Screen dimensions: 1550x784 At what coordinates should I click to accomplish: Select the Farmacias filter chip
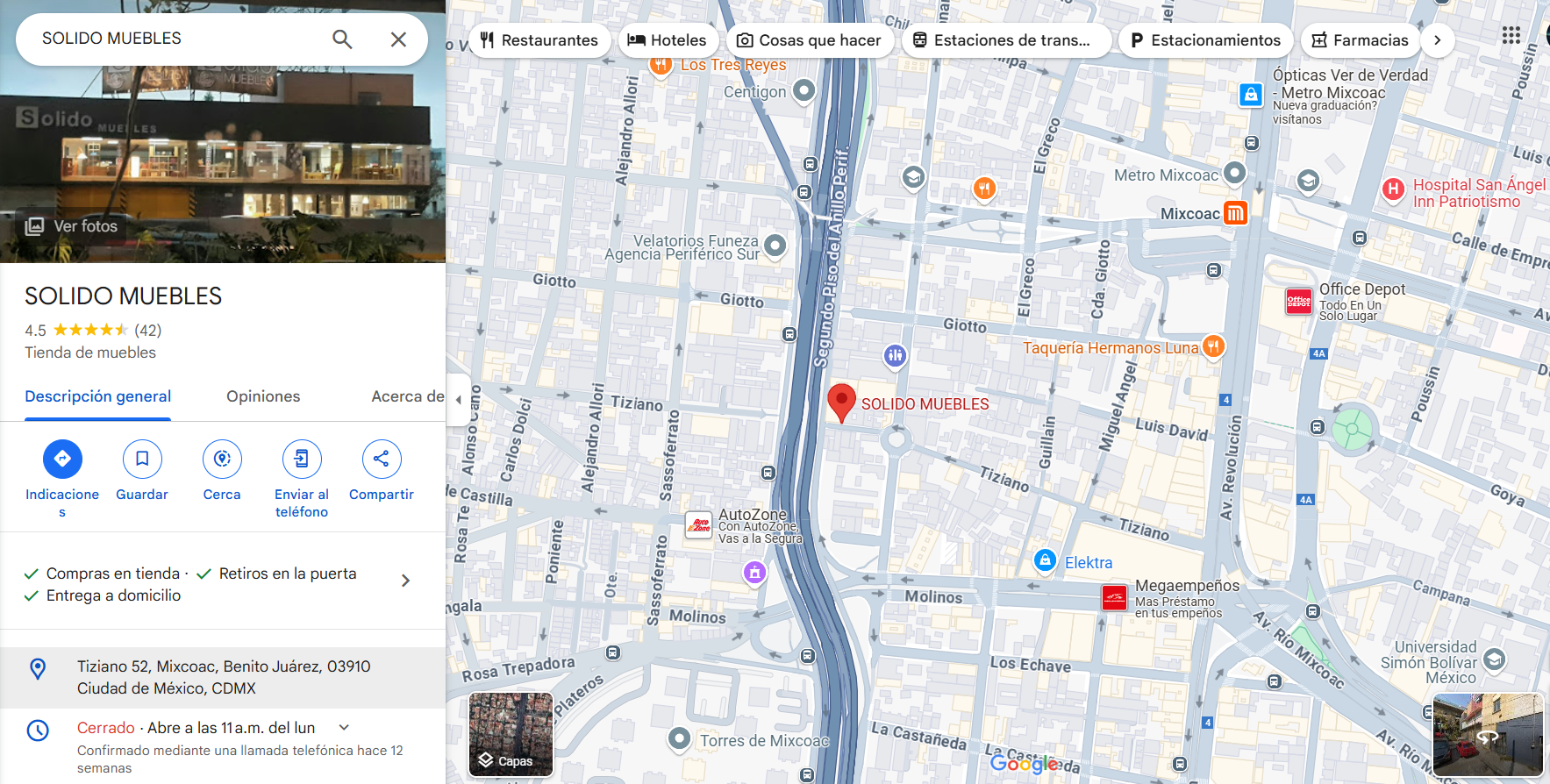click(x=1361, y=40)
